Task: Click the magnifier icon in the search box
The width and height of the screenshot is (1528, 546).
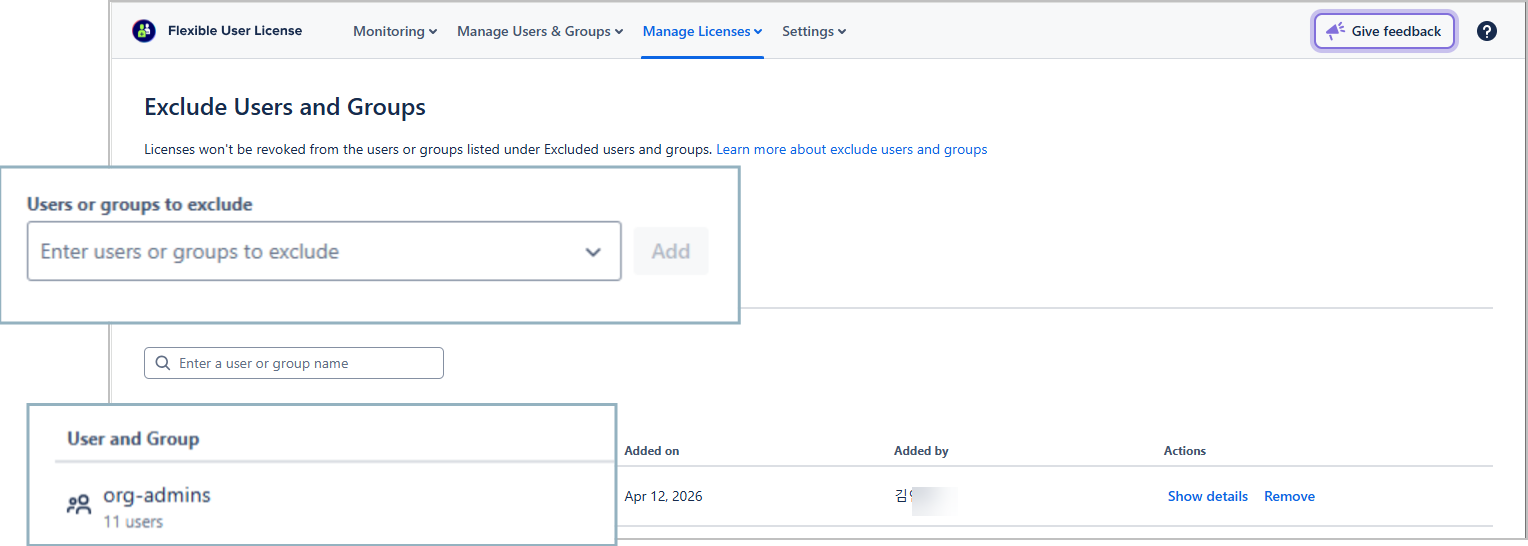Action: pos(163,363)
